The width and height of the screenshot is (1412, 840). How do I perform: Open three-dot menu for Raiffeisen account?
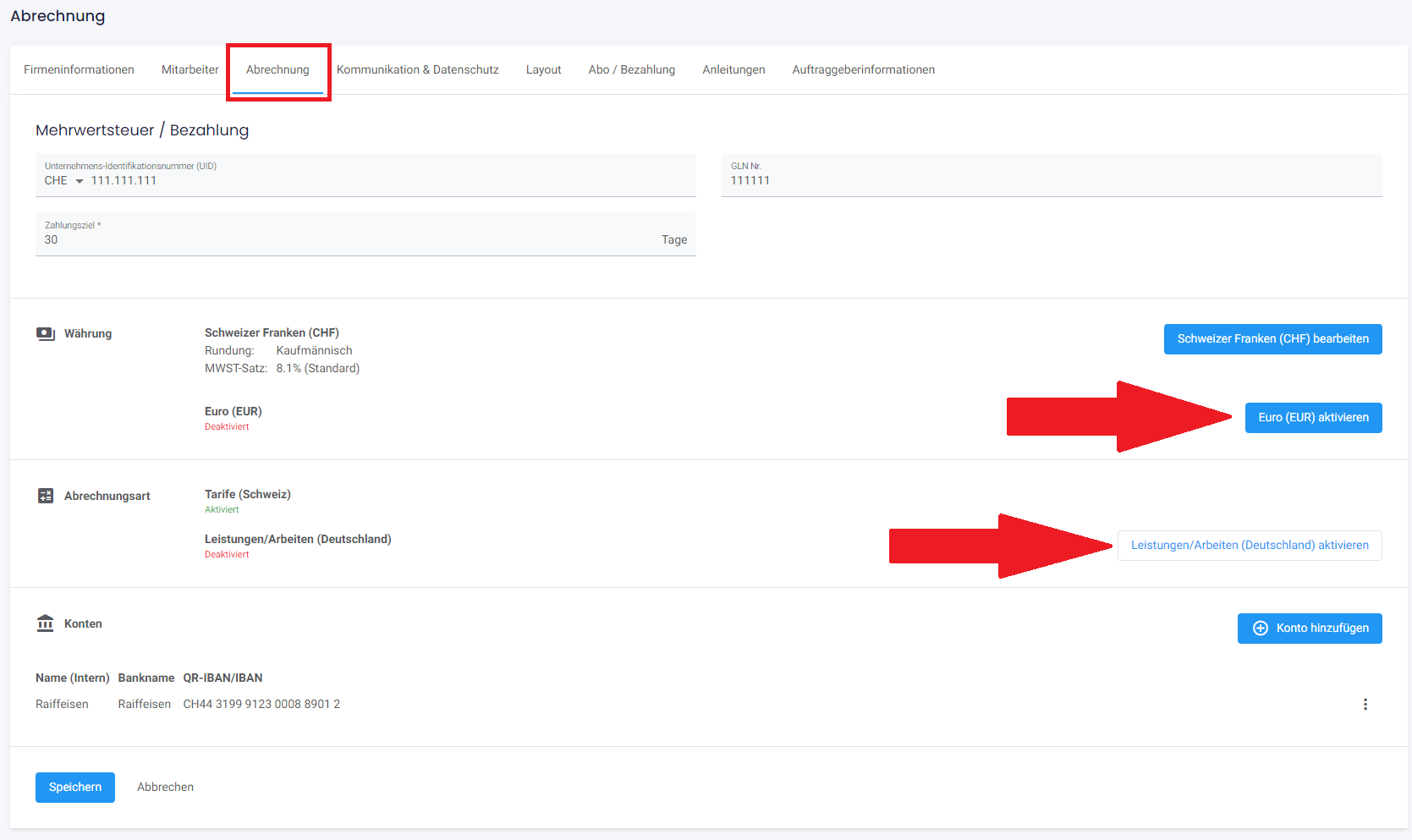(x=1365, y=704)
